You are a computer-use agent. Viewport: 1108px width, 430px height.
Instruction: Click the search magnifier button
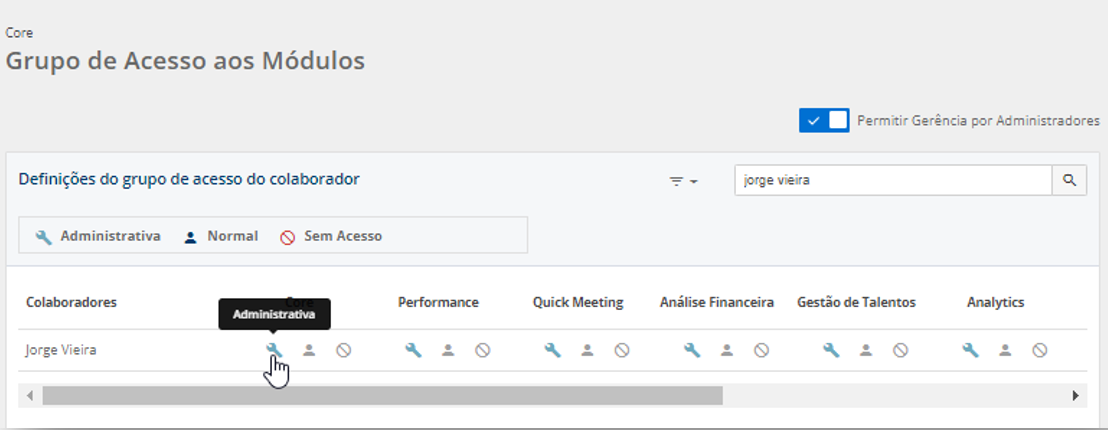pos(1069,180)
